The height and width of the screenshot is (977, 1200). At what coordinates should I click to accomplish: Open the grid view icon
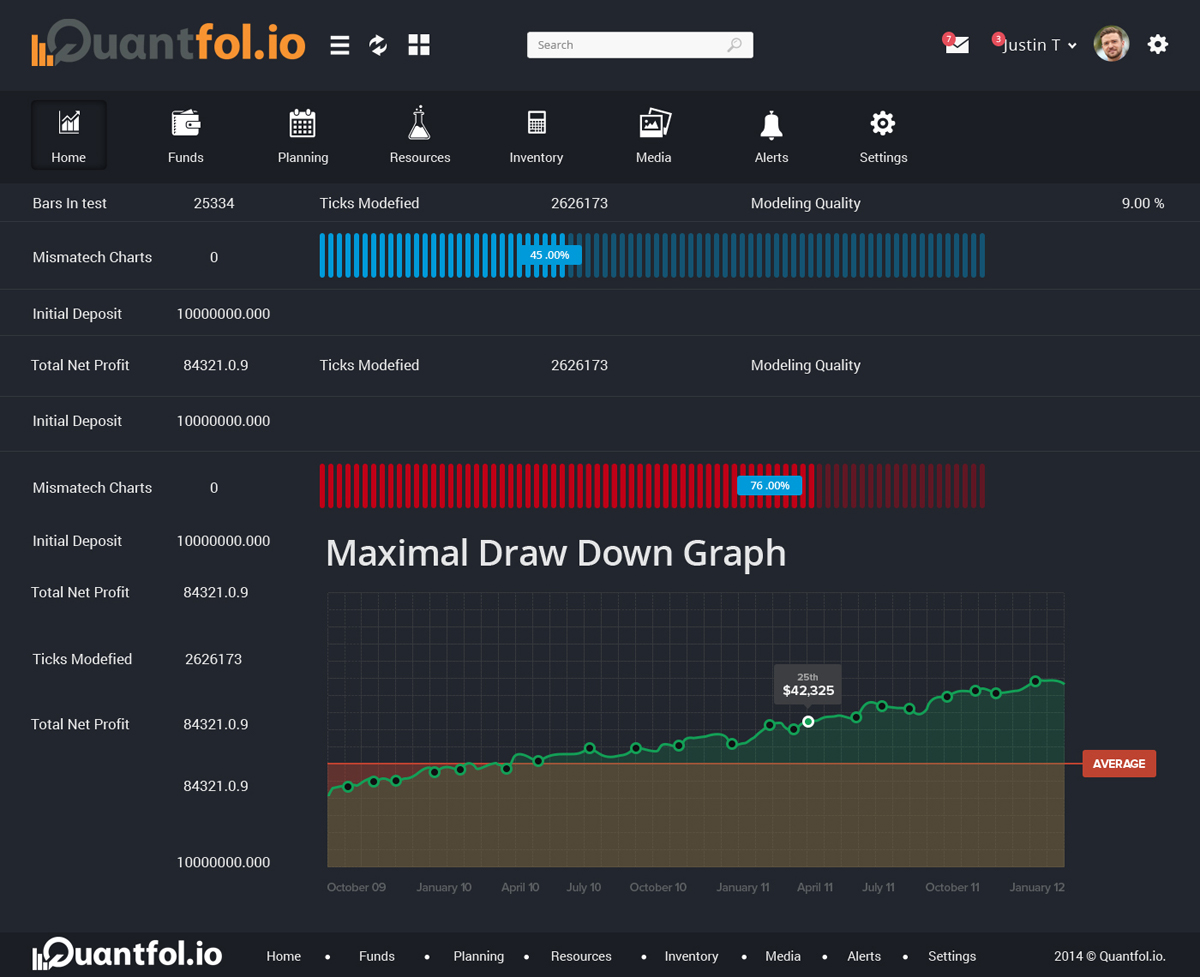pyautogui.click(x=419, y=45)
